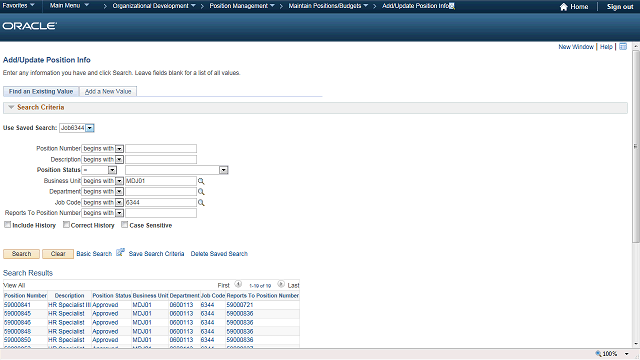Open Position Management breadcrumb menu
The image size is (640, 360).
[x=242, y=6]
